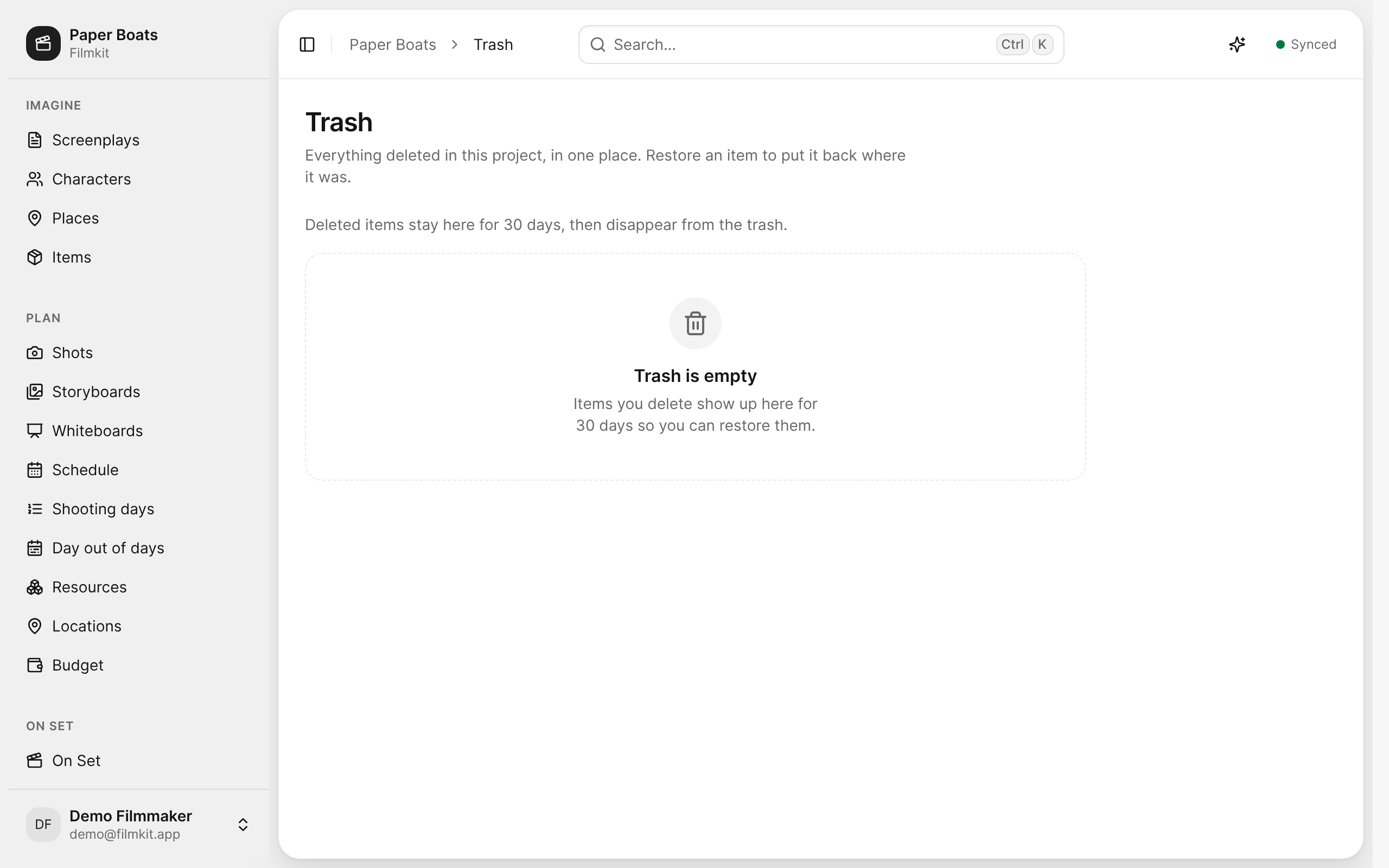The height and width of the screenshot is (868, 1389).
Task: Click the Shooting days list icon
Action: [x=34, y=509]
